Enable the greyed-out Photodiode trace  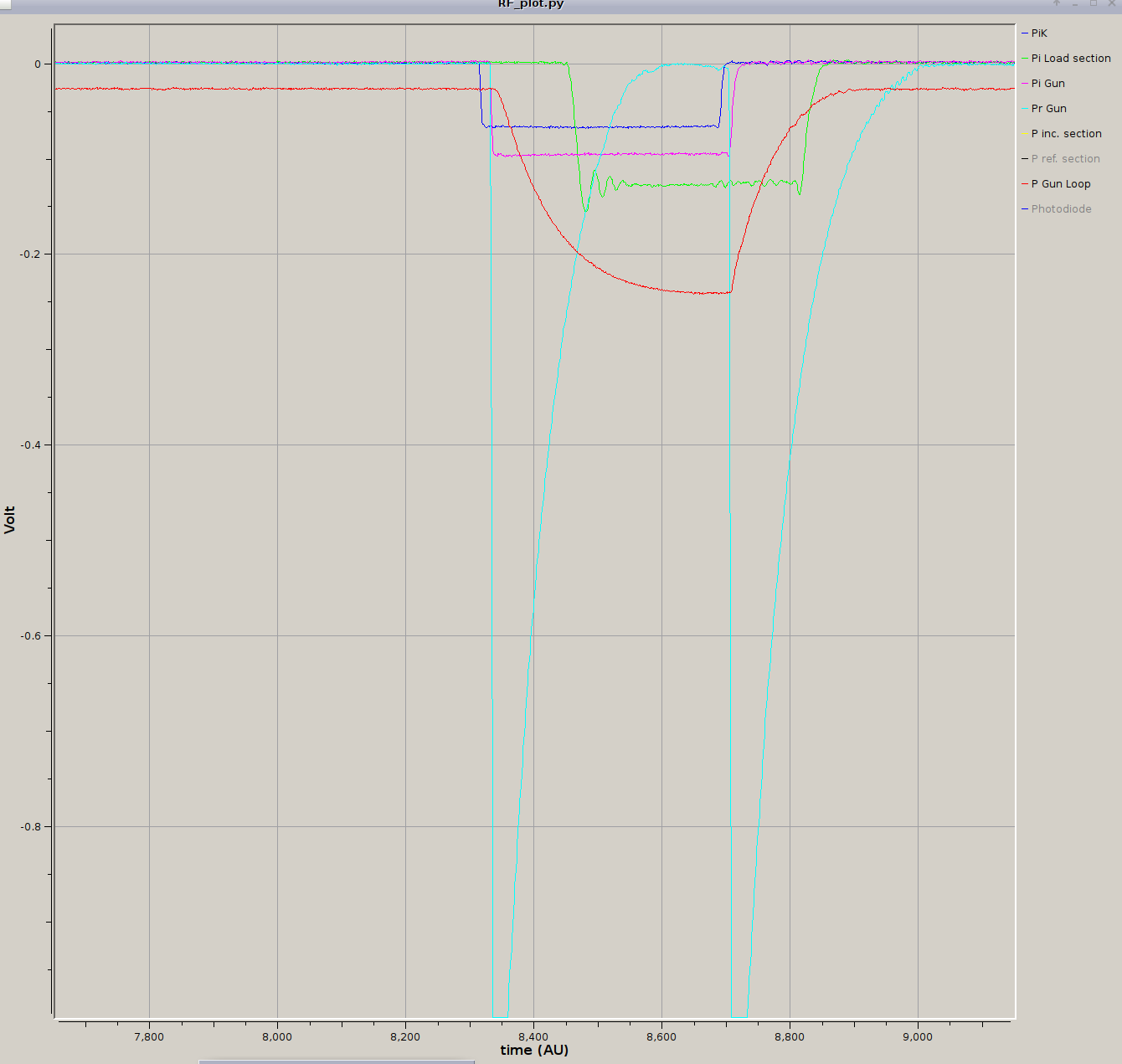tap(1061, 209)
